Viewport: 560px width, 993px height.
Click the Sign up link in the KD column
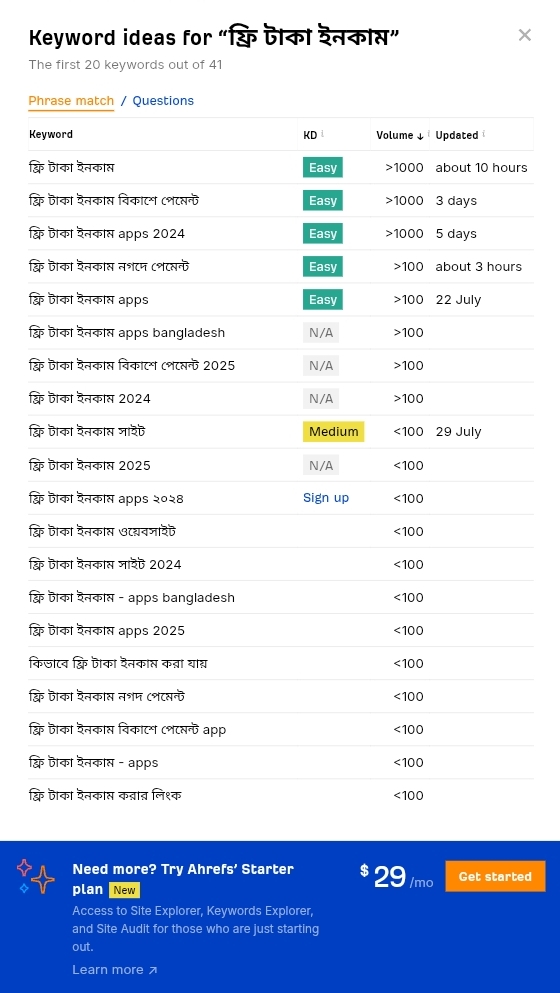point(326,498)
